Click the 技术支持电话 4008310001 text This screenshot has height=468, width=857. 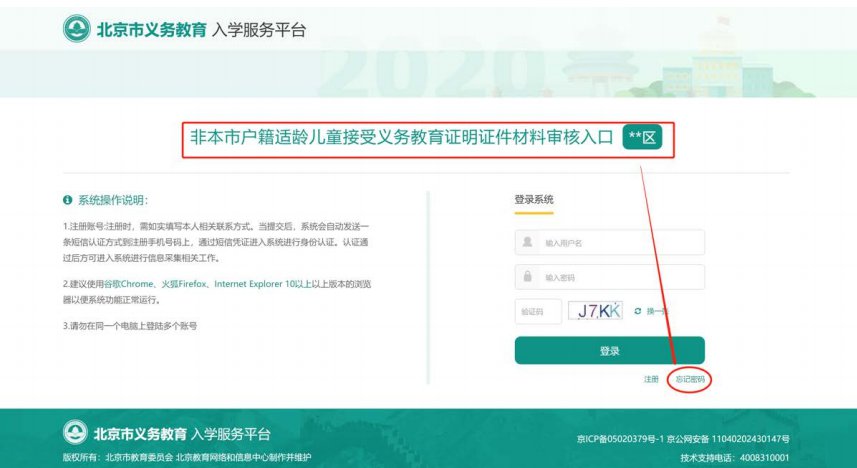pyautogui.click(x=735, y=458)
